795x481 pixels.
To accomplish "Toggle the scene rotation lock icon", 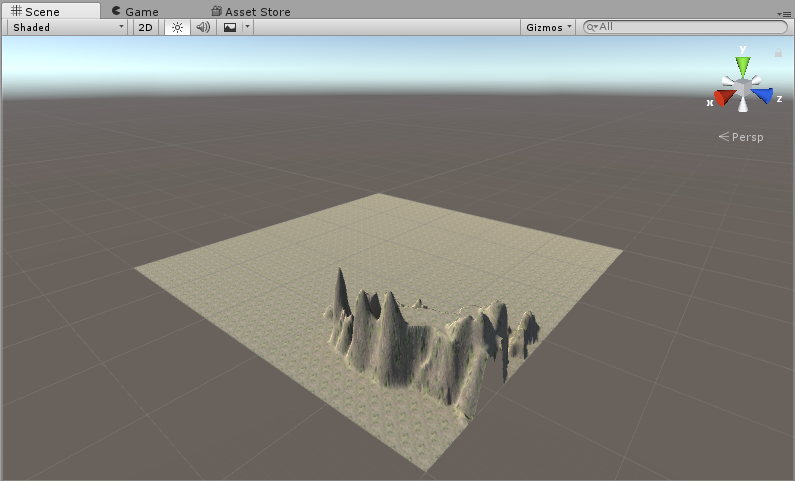I will coord(779,52).
